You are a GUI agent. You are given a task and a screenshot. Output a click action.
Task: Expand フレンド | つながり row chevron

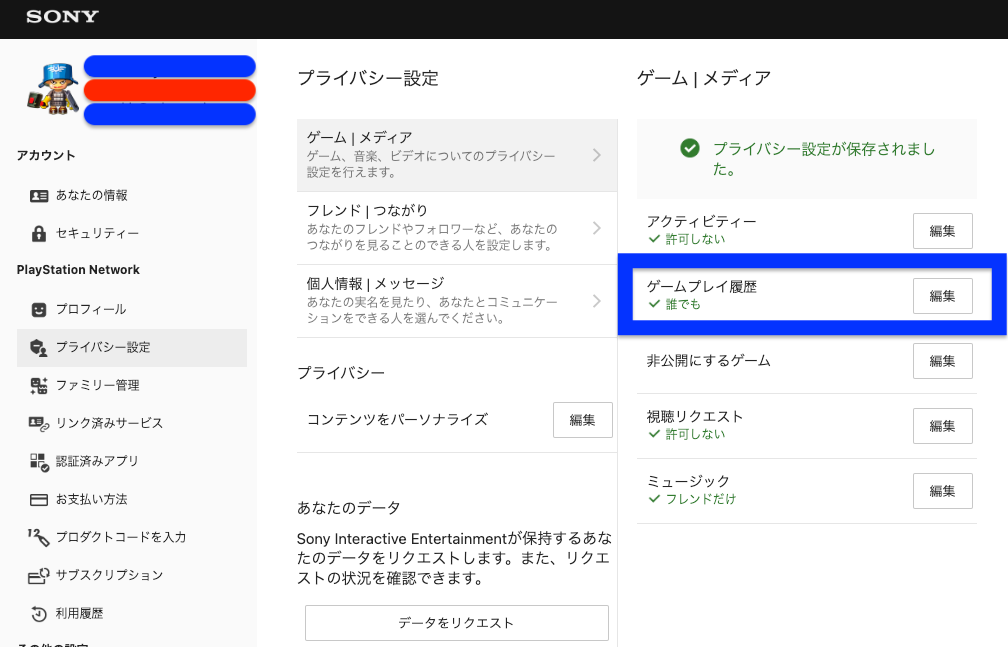click(597, 228)
